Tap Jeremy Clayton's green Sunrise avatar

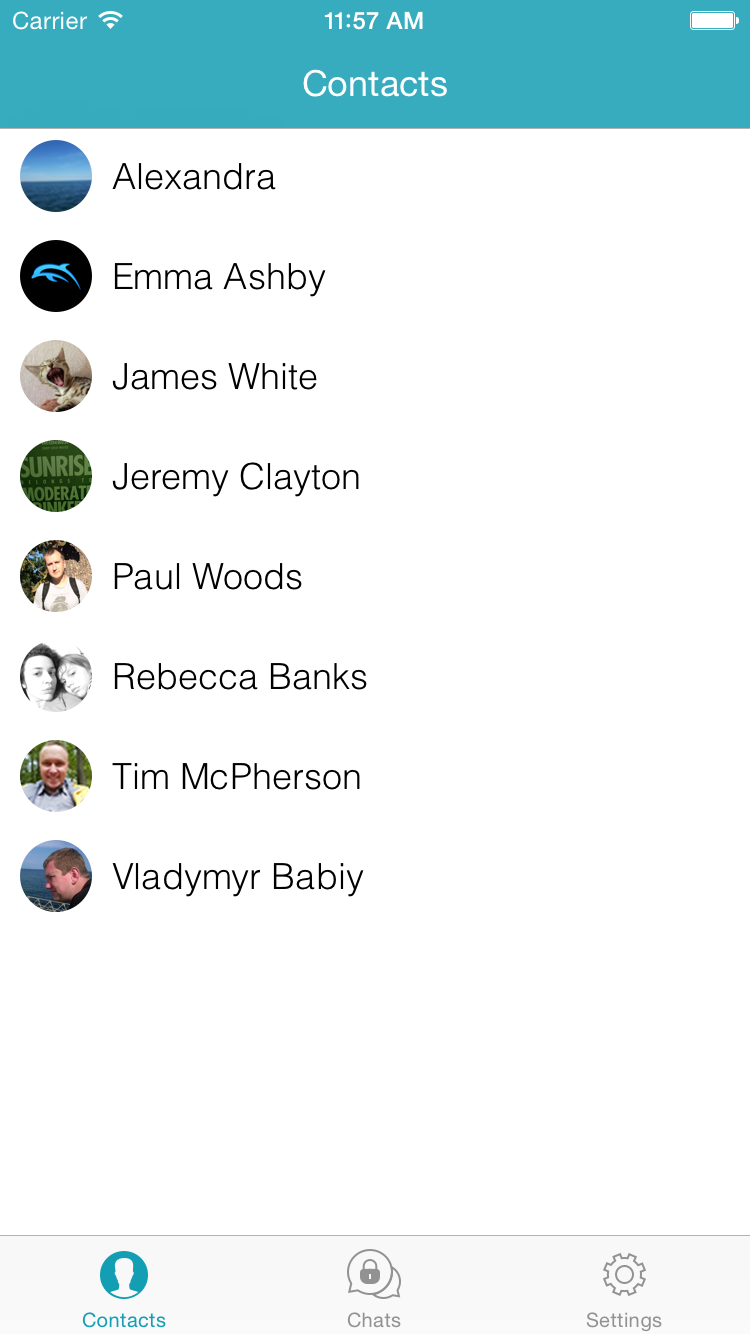pyautogui.click(x=56, y=476)
